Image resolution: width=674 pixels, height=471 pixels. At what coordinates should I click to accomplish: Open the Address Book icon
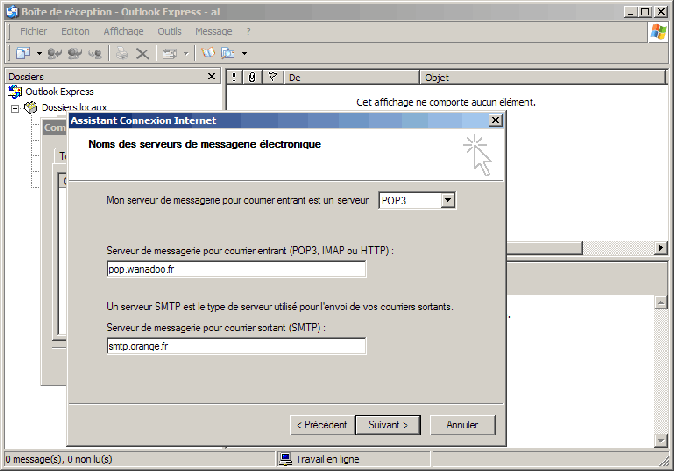click(x=208, y=53)
